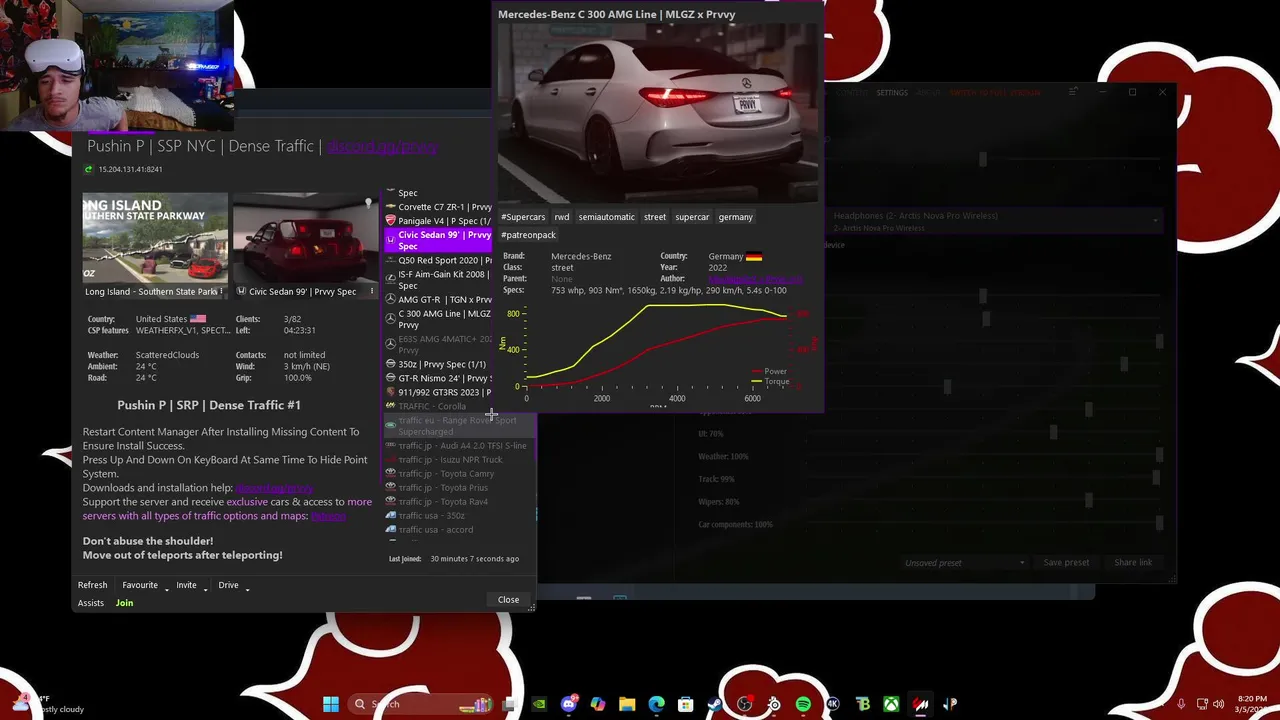This screenshot has height=720, width=1280.
Task: Select the highlighted Civic Sedan 99' entry
Action: coord(438,240)
